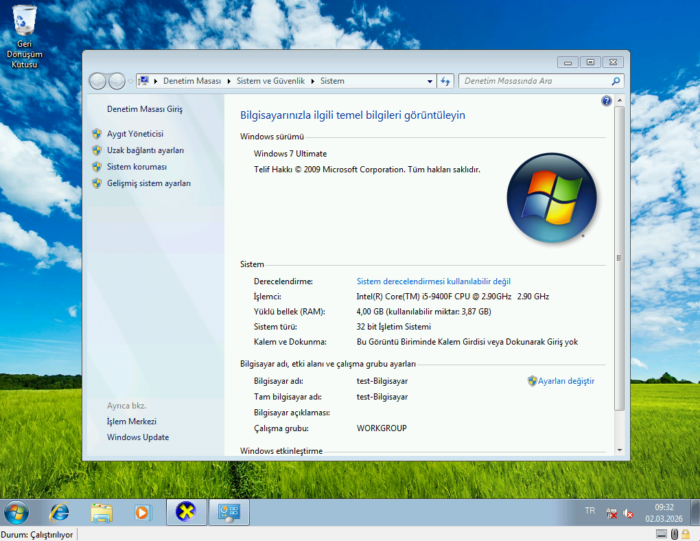Click the scrollbar up arrow
This screenshot has height=541, width=700.
620,100
